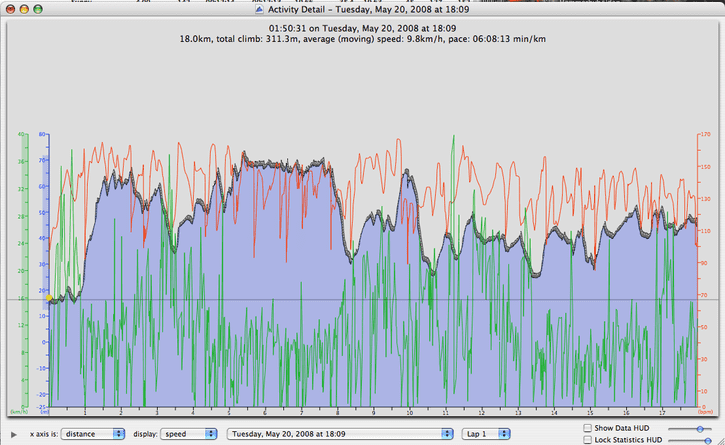Open the 'Lap 1' selector dropdown
725x445 pixels.
486,434
